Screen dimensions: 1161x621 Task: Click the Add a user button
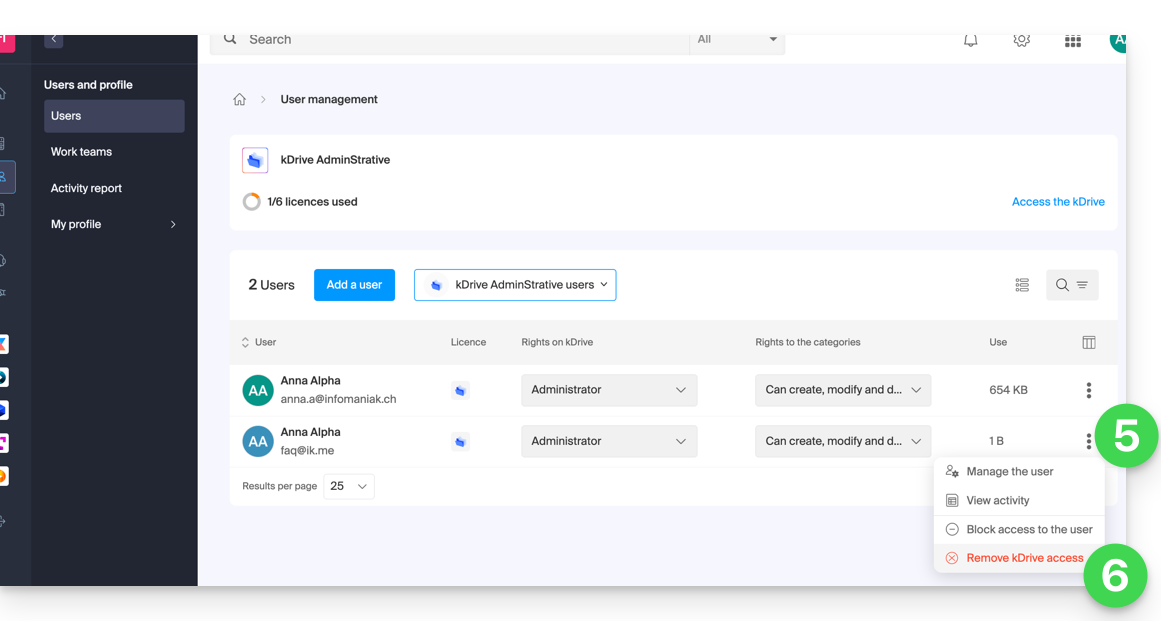click(354, 285)
